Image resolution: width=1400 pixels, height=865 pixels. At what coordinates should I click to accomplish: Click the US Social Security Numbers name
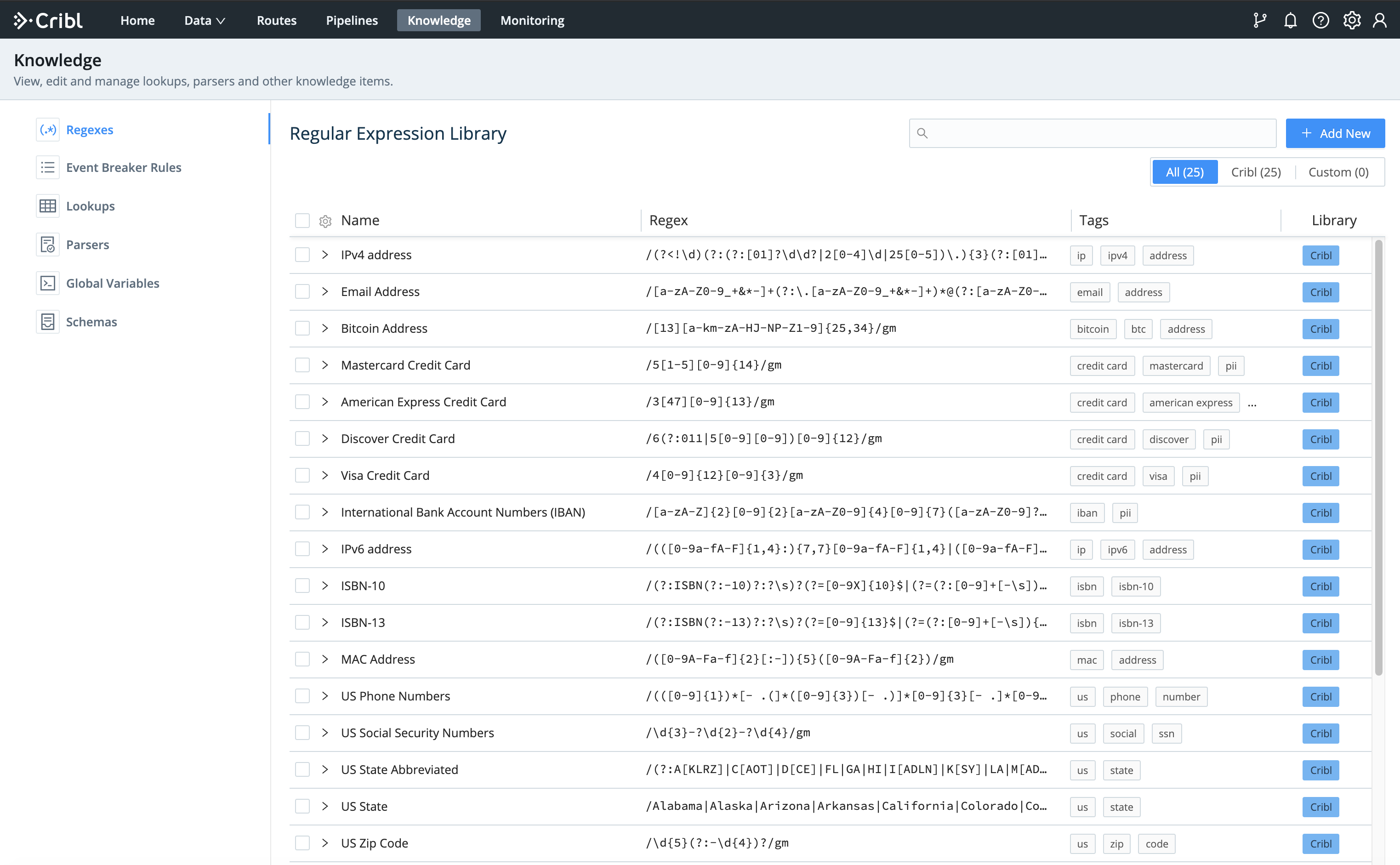[x=418, y=733]
